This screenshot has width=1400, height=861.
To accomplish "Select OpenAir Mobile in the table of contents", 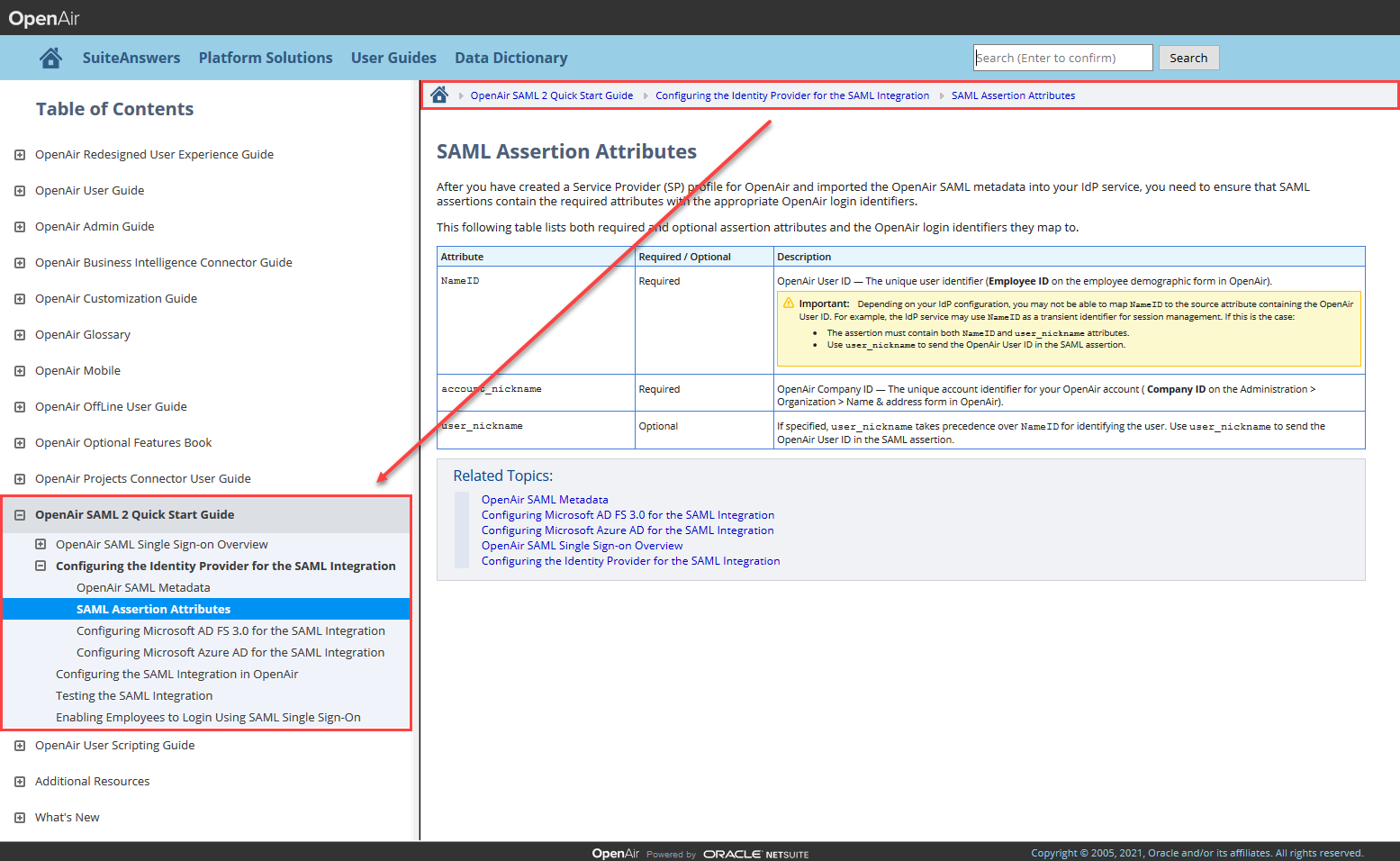I will pos(77,371).
